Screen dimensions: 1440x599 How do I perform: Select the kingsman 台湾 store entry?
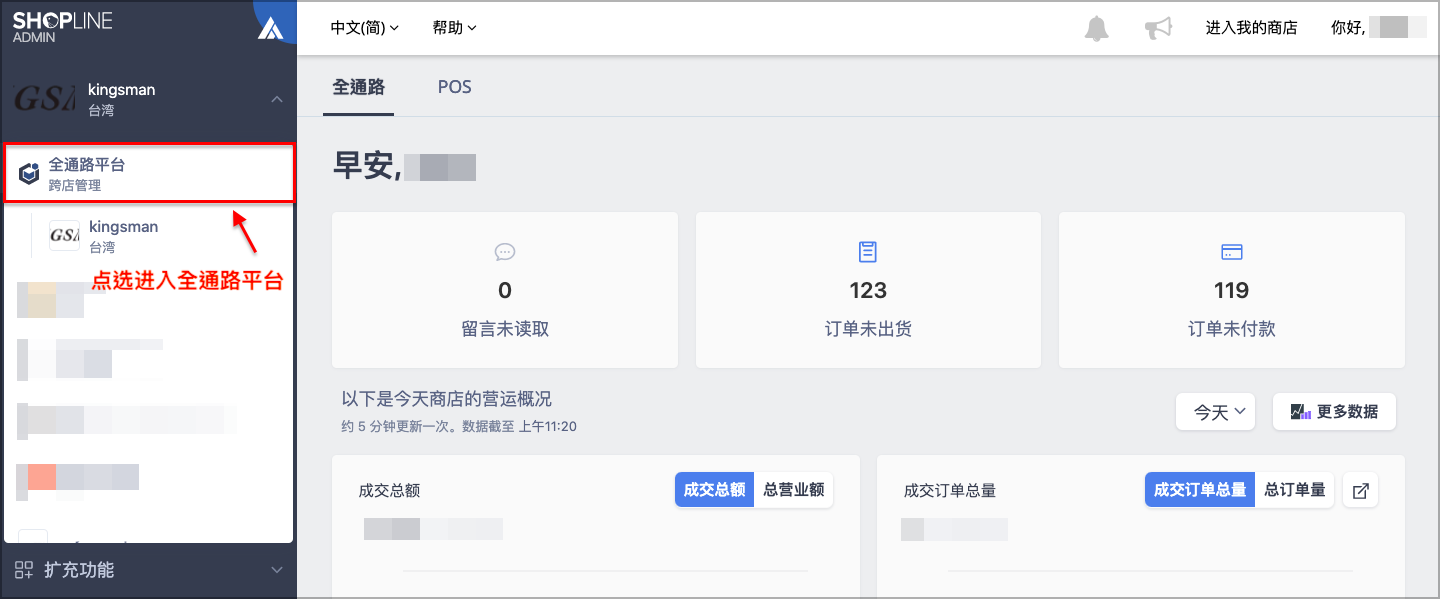[148, 236]
